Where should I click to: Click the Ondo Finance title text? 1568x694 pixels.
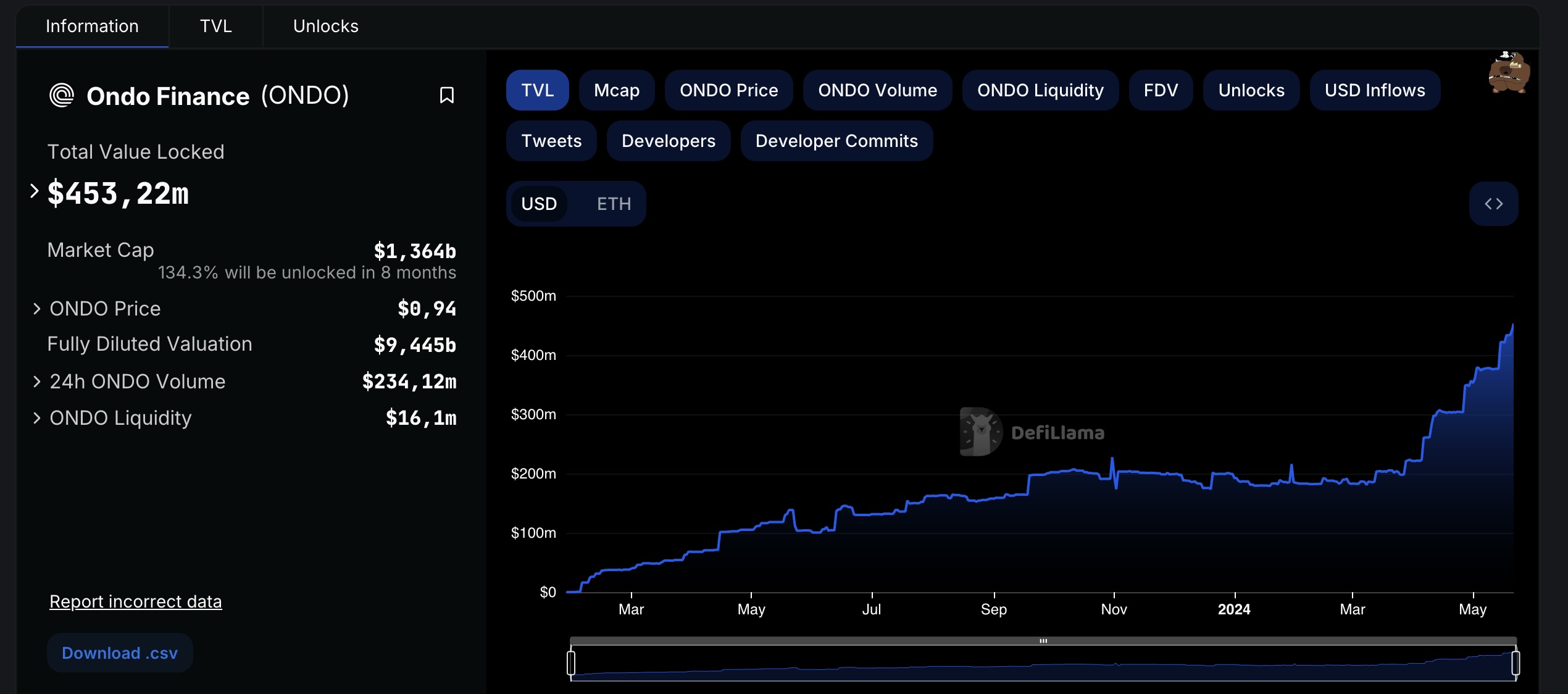168,96
